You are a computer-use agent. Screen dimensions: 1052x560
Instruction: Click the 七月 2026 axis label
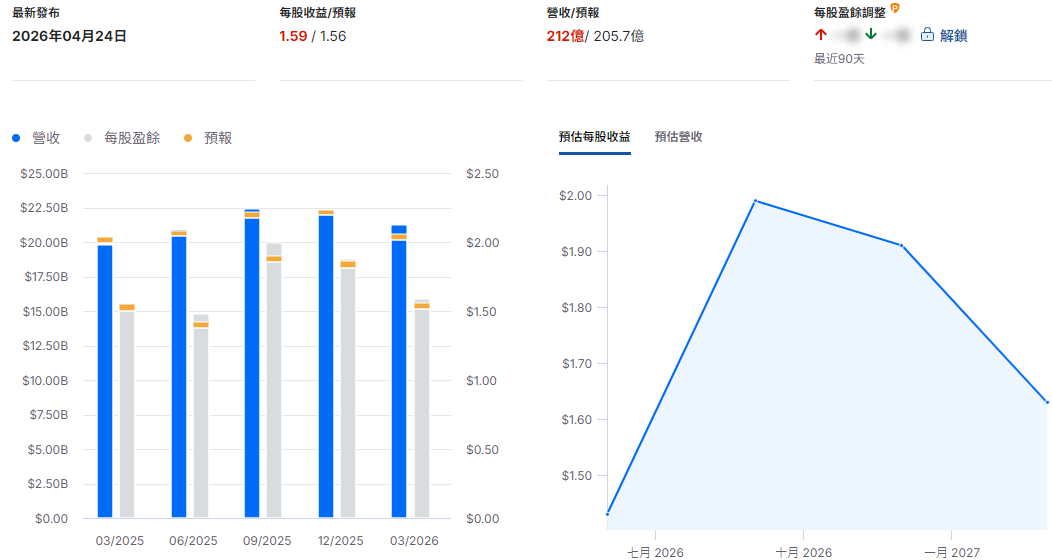point(655,553)
